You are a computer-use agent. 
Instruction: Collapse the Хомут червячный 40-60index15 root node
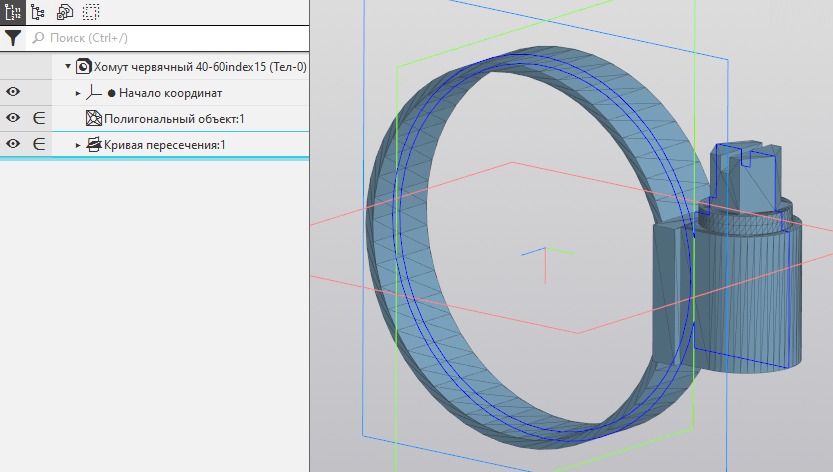click(x=69, y=67)
